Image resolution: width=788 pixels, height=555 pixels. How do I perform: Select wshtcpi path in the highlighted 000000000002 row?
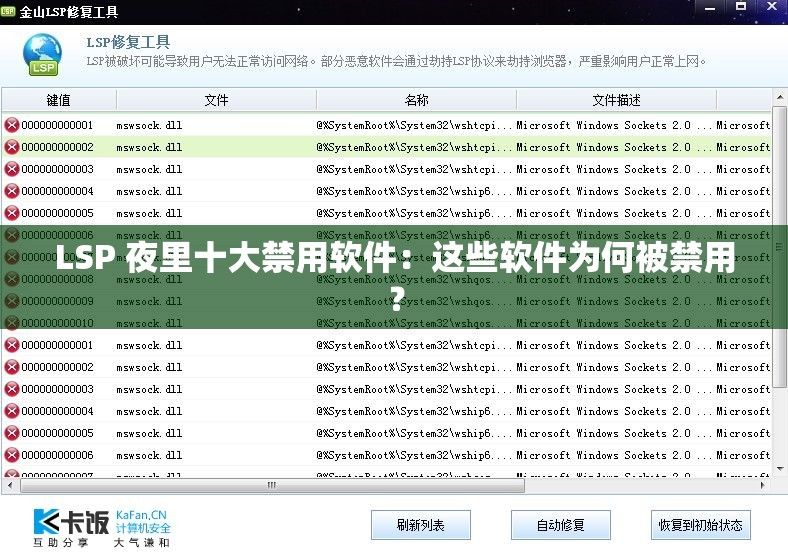coord(414,147)
